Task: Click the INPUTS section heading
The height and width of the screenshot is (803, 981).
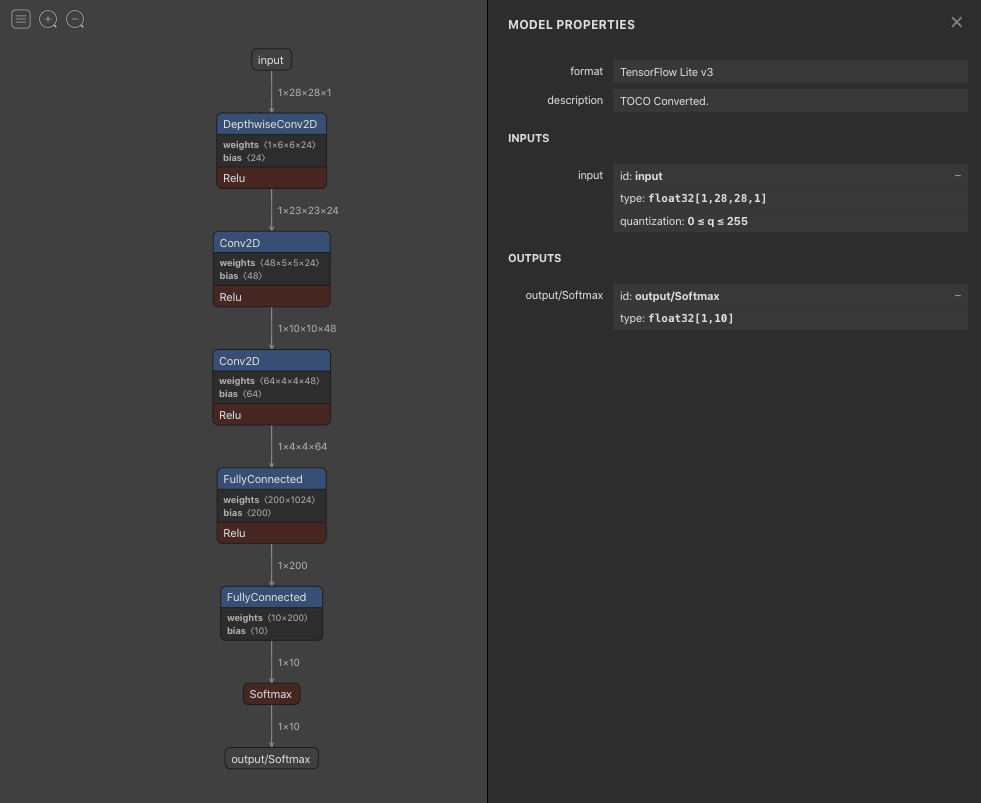Action: pyautogui.click(x=529, y=138)
